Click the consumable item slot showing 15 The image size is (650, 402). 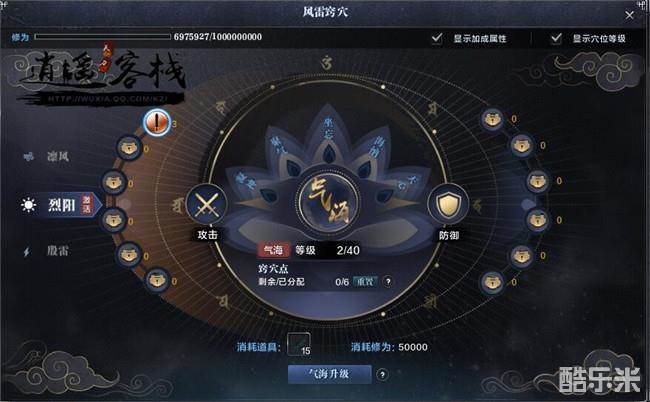click(299, 344)
